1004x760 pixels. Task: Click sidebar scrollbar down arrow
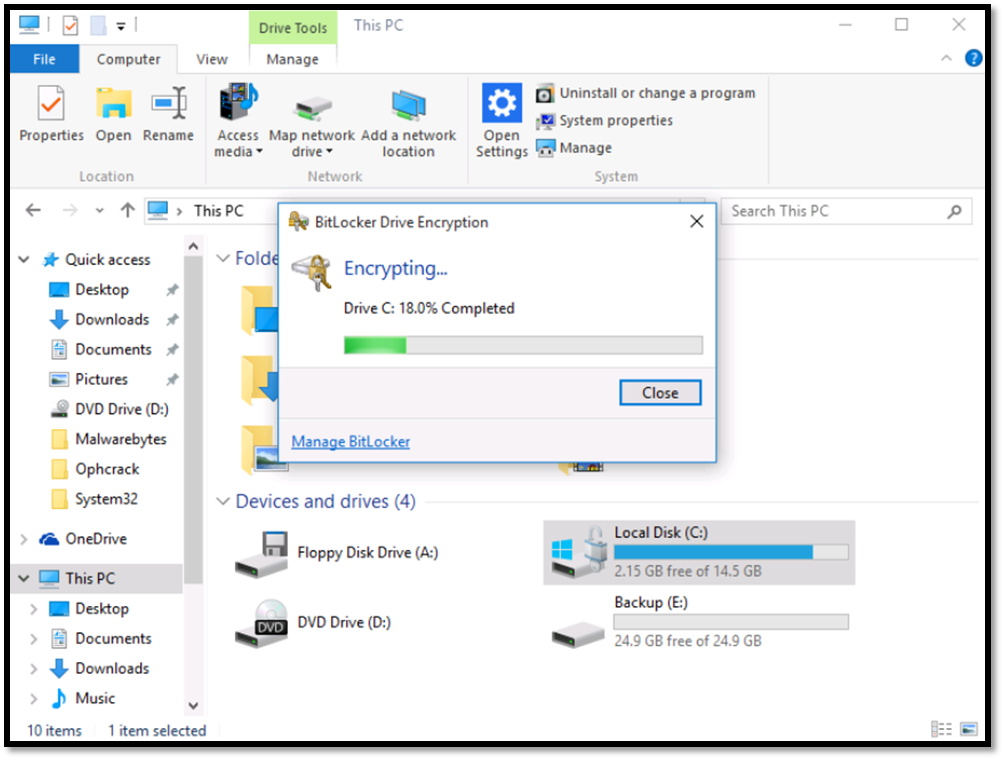click(193, 706)
